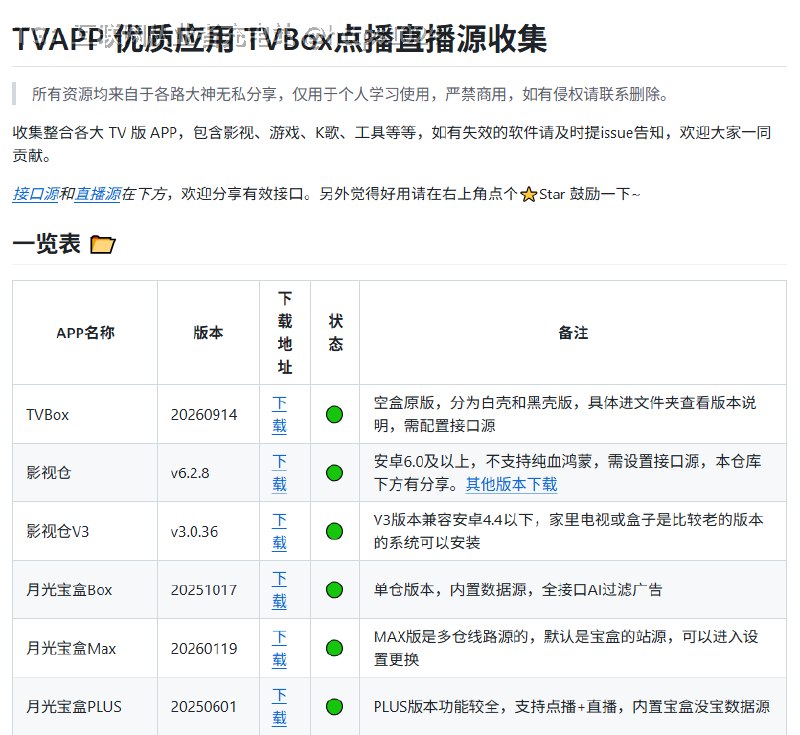
Task: Click the 一览表 heading
Action: click(46, 244)
